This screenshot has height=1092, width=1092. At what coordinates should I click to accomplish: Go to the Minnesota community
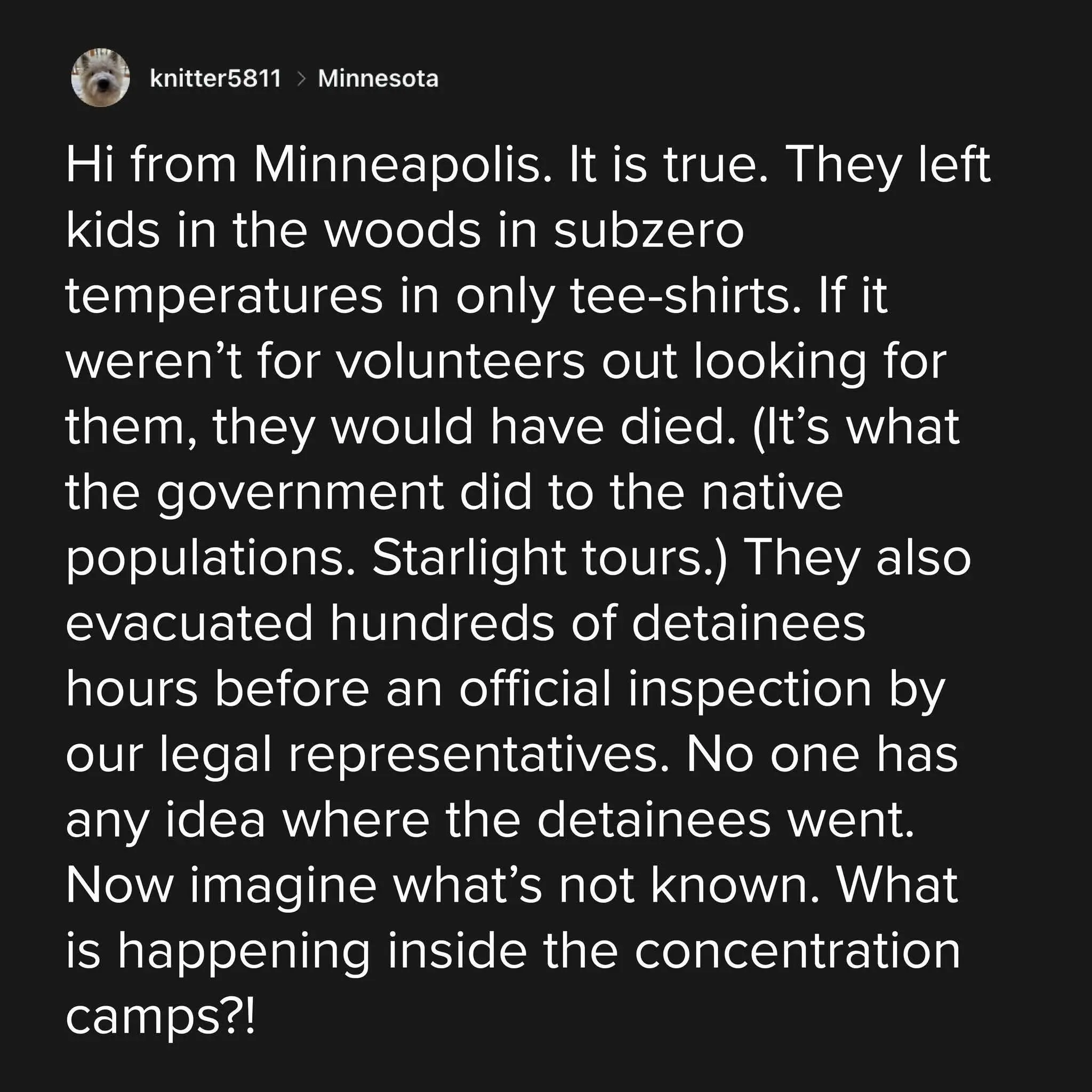(x=378, y=78)
